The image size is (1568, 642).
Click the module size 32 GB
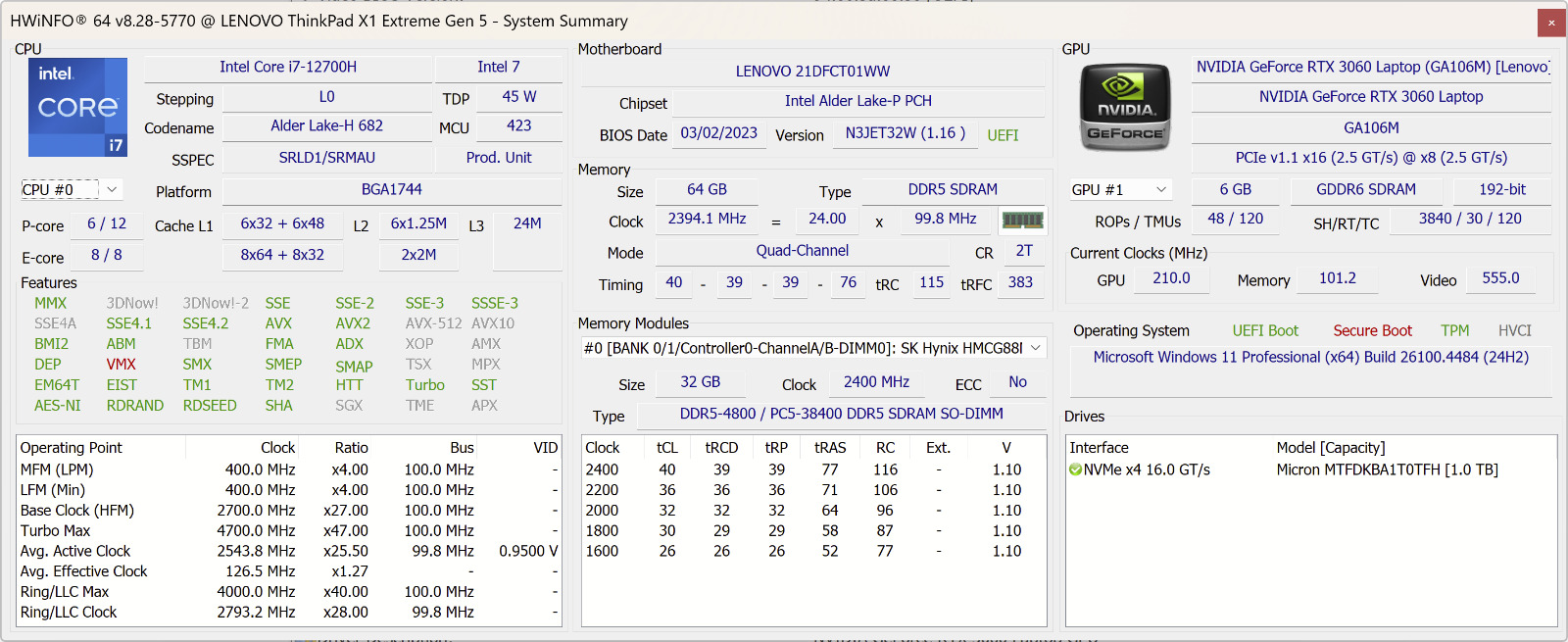coord(701,382)
